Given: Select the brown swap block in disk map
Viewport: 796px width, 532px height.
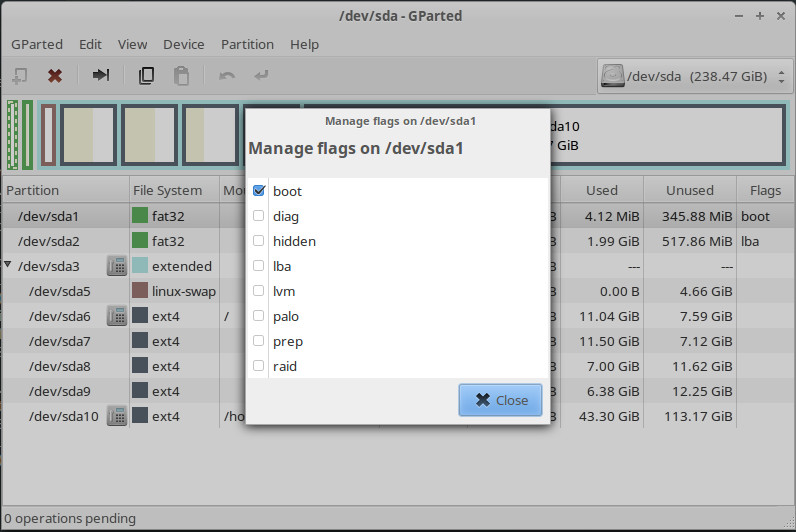Looking at the screenshot, I should pyautogui.click(x=48, y=135).
